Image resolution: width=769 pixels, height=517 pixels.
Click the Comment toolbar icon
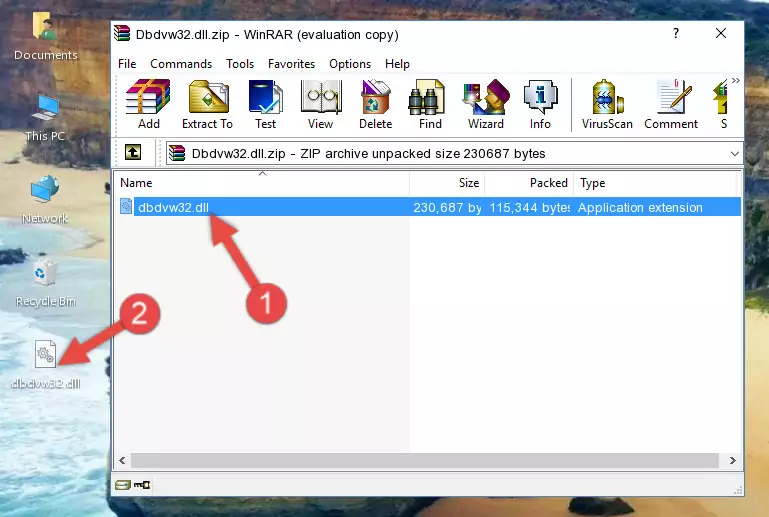tap(671, 104)
